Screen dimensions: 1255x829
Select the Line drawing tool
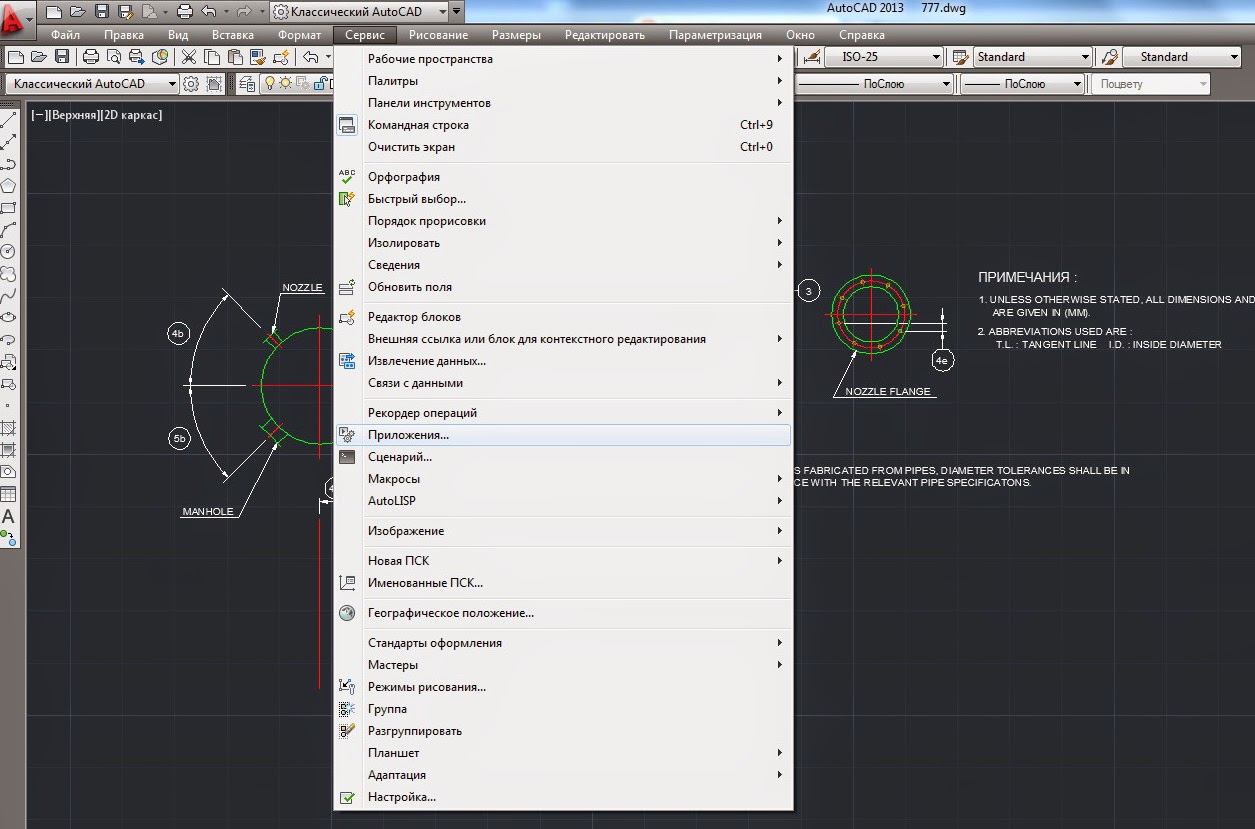(x=8, y=119)
